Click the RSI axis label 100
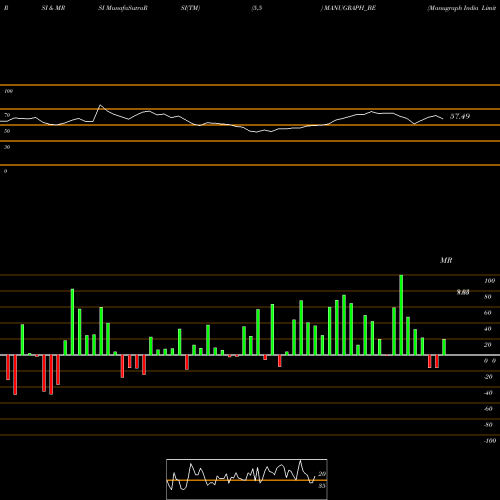Viewport: 500px width, 500px height. pos(8,91)
